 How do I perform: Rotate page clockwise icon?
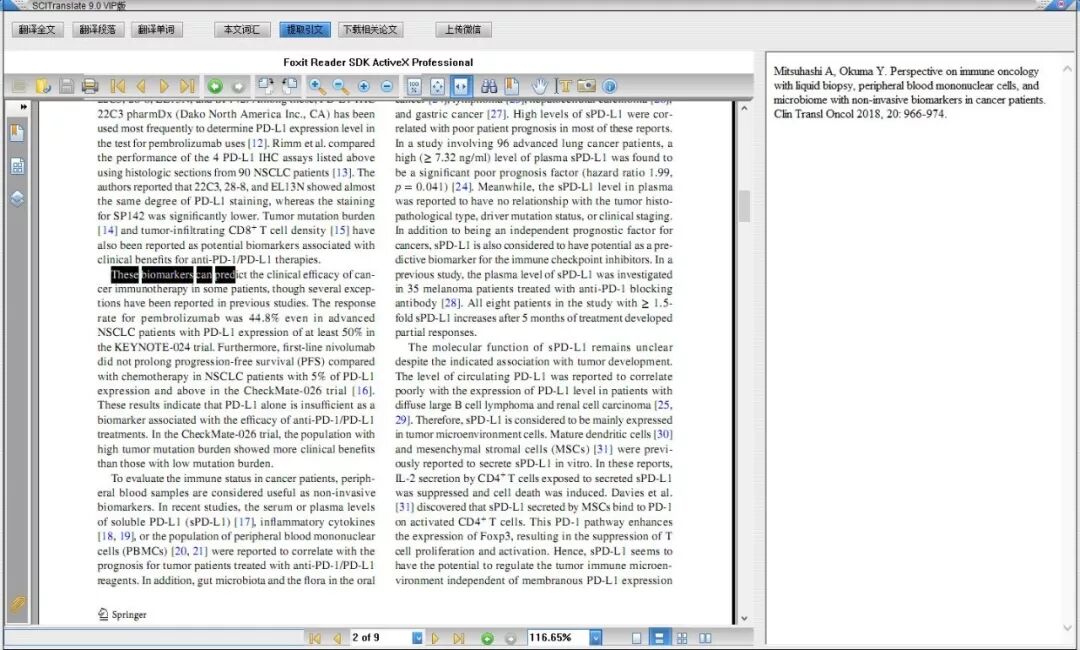(266, 86)
